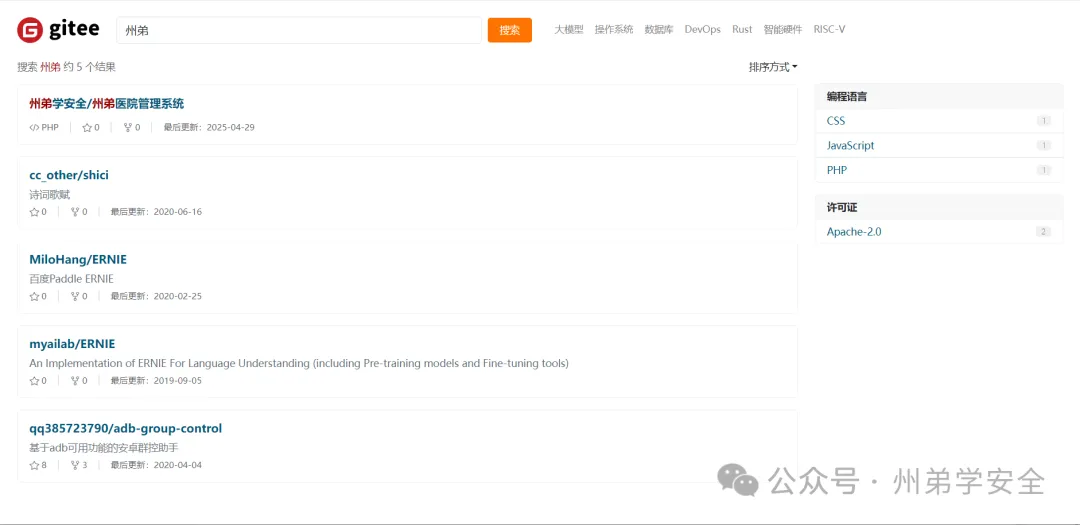Select the 最后更新：2019-09-05 date text

point(156,381)
